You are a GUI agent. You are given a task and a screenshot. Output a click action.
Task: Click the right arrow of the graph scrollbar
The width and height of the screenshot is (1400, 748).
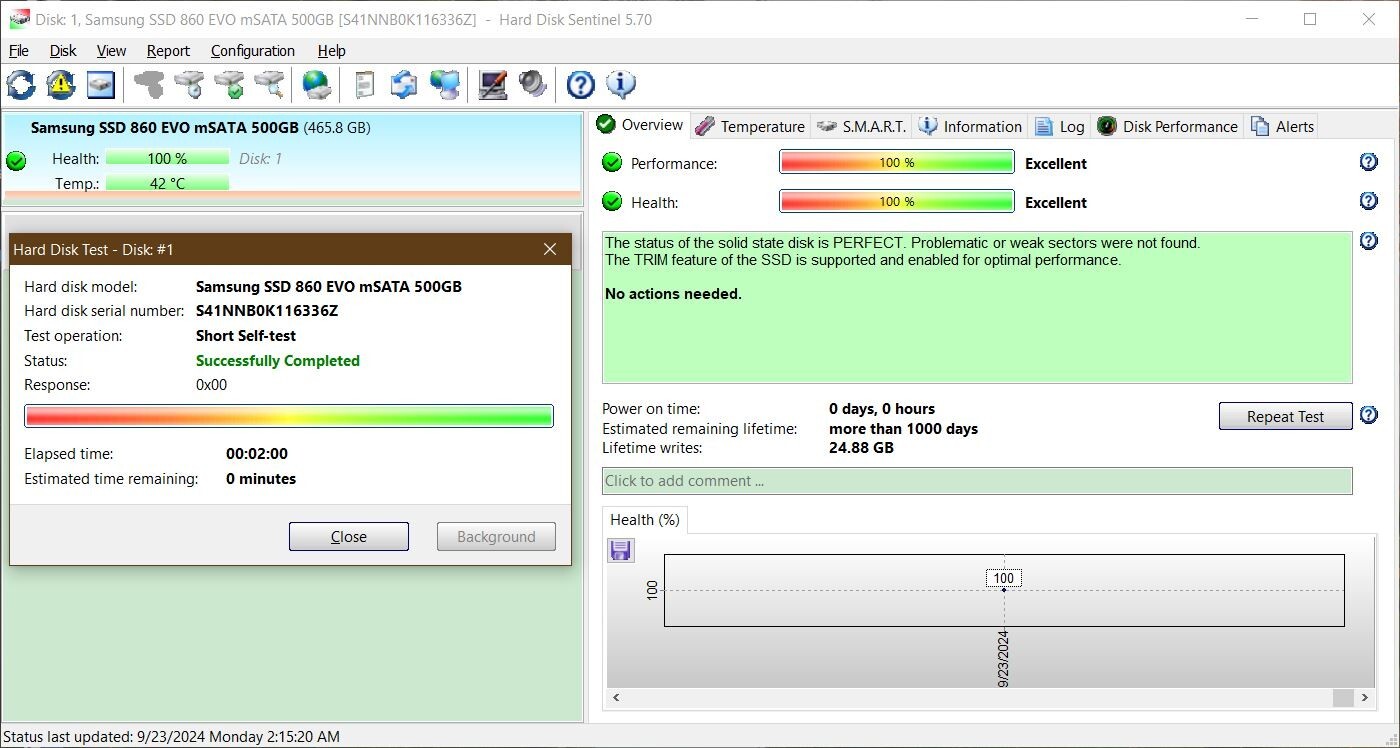[1366, 698]
